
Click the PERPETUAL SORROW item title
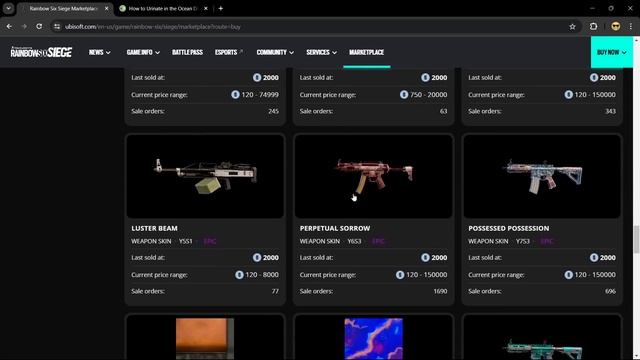click(335, 228)
